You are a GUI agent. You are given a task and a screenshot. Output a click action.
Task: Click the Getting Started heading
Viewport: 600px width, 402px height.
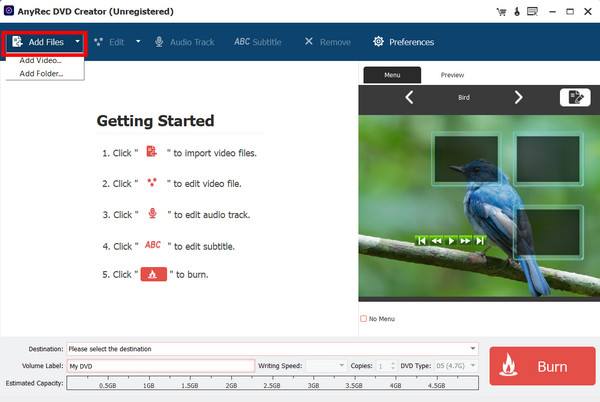click(x=155, y=121)
